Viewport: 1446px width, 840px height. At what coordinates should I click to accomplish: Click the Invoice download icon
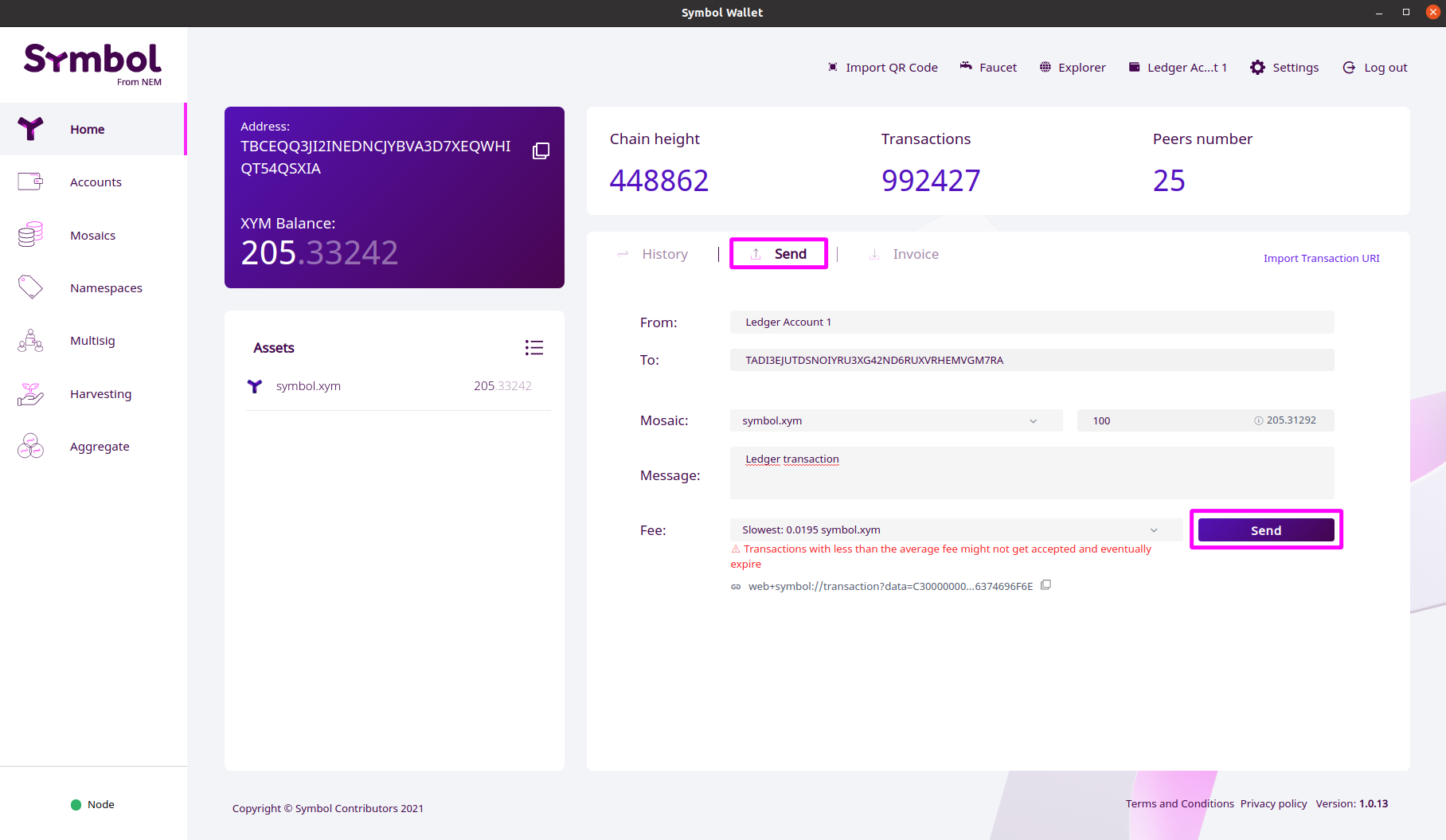(x=874, y=254)
